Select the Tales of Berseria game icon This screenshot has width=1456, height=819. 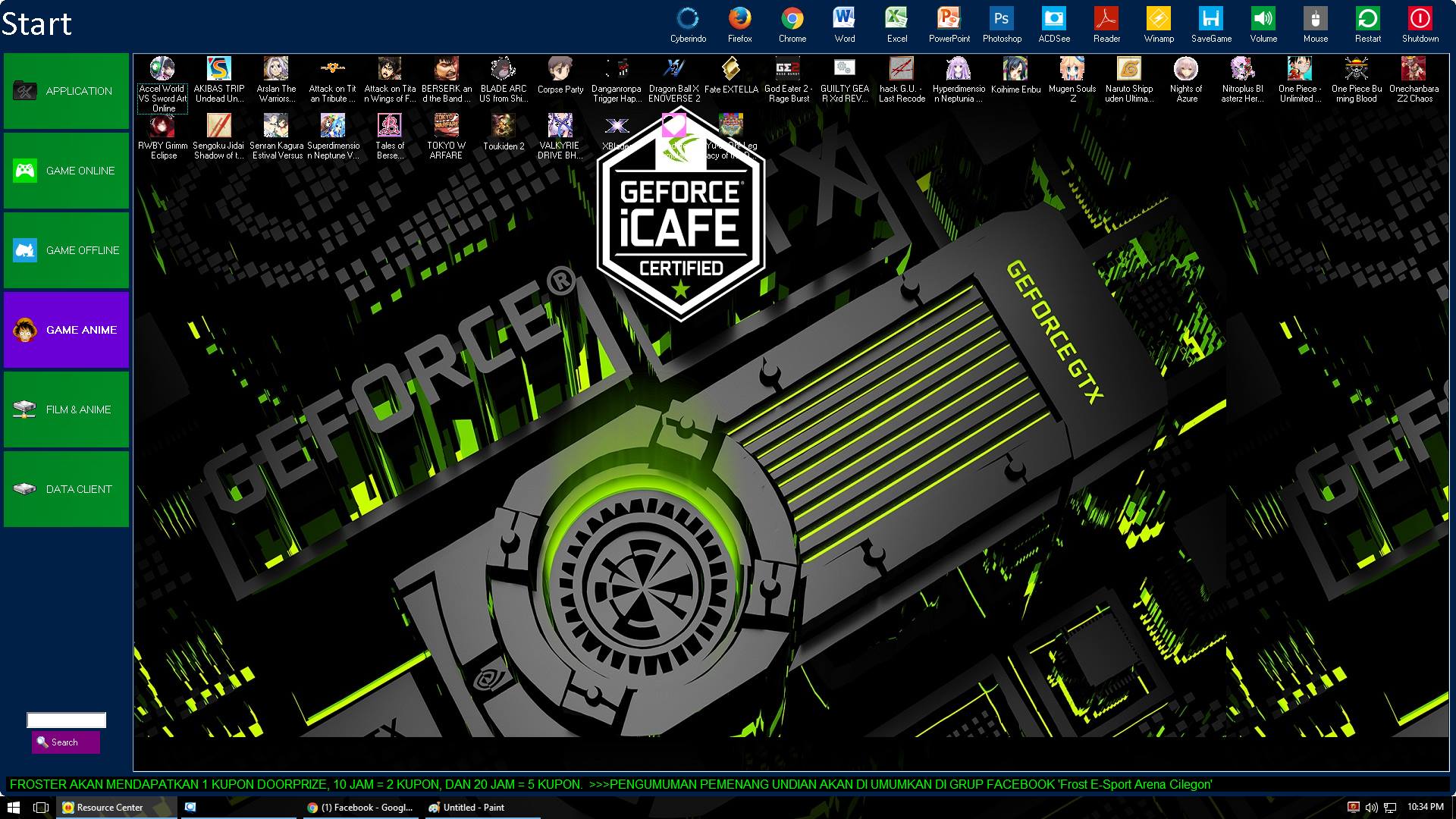(x=390, y=137)
